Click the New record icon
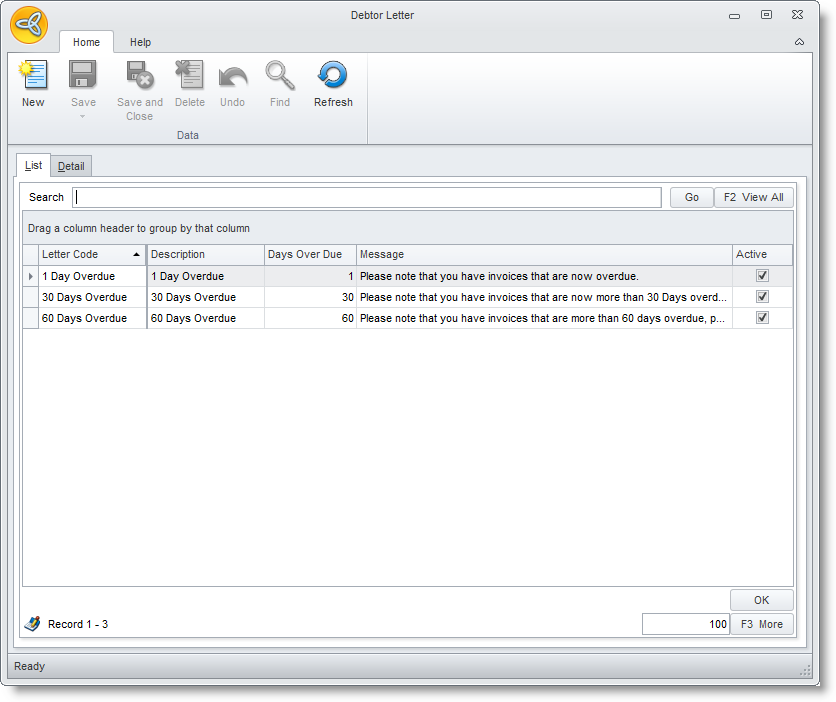The width and height of the screenshot is (836, 702). (x=33, y=76)
